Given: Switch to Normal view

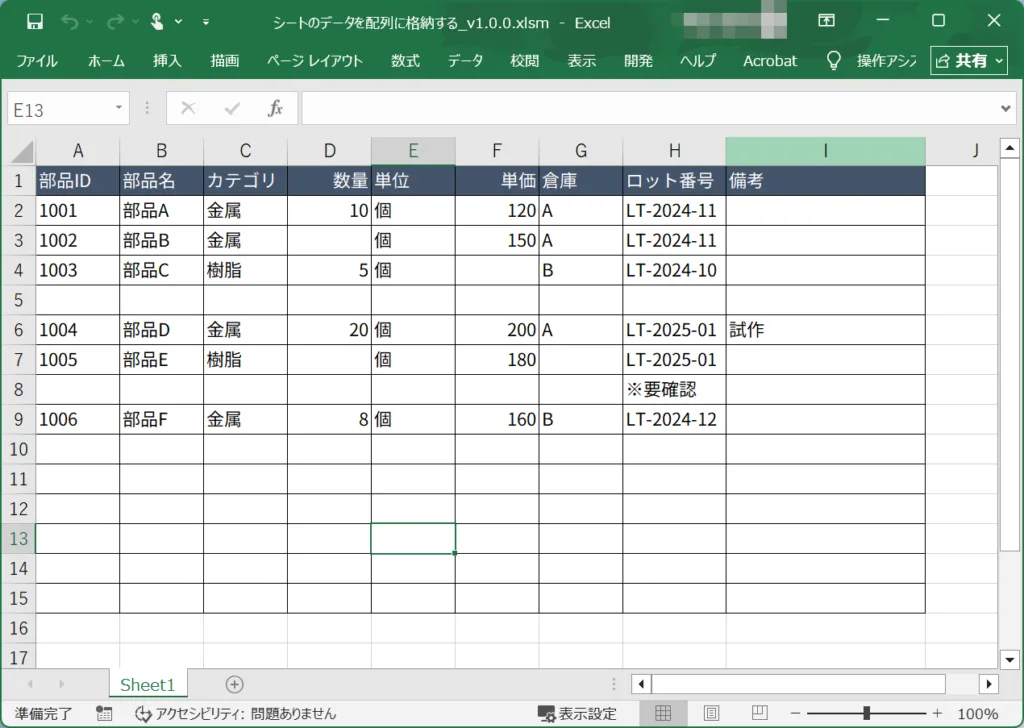Looking at the screenshot, I should [x=662, y=714].
